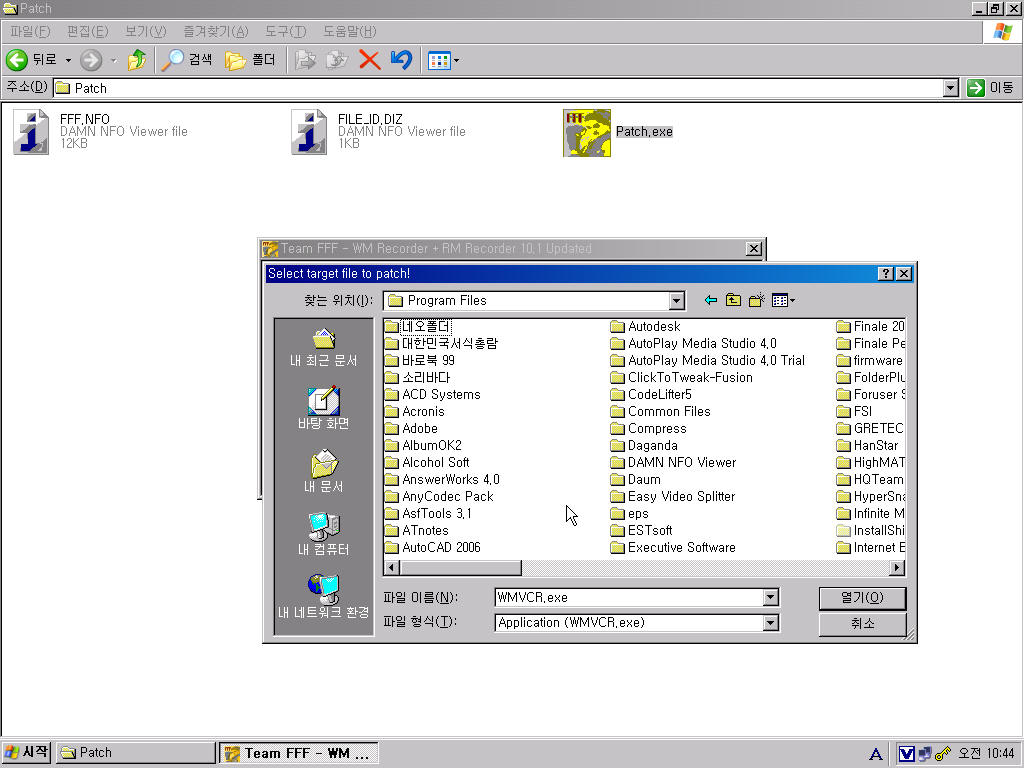Open 내 최근 문서 in the places bar

tap(323, 347)
